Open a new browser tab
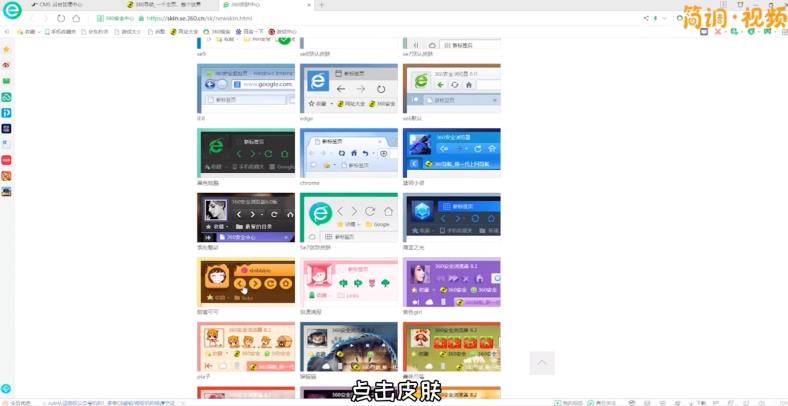Image resolution: width=788 pixels, height=406 pixels. (x=321, y=5)
